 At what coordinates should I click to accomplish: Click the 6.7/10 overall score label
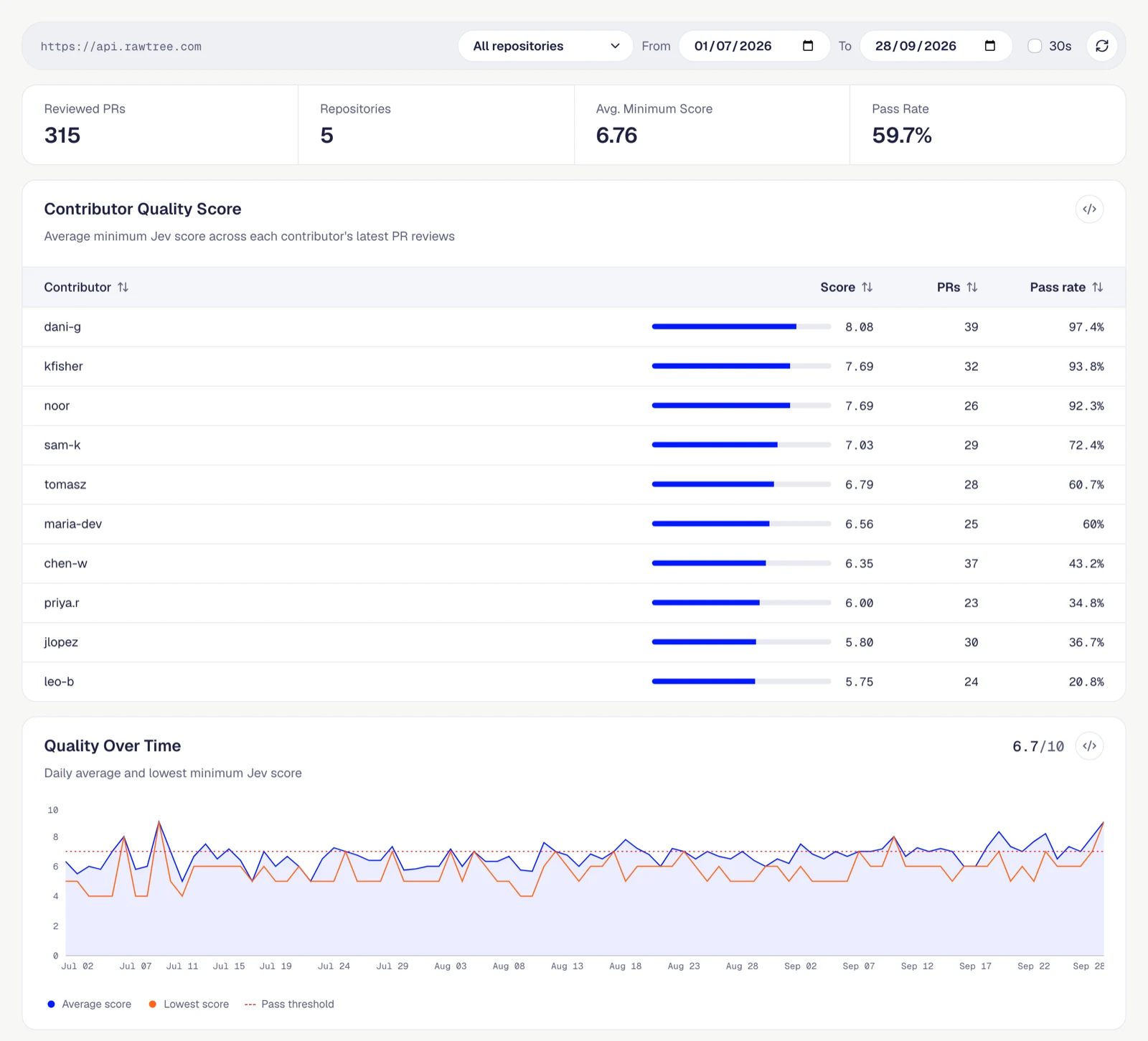(x=1038, y=746)
